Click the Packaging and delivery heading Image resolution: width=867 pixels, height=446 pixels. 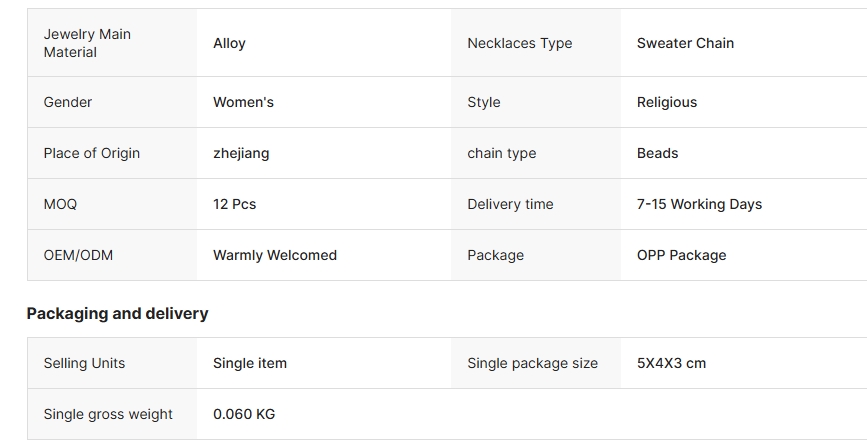(x=117, y=313)
